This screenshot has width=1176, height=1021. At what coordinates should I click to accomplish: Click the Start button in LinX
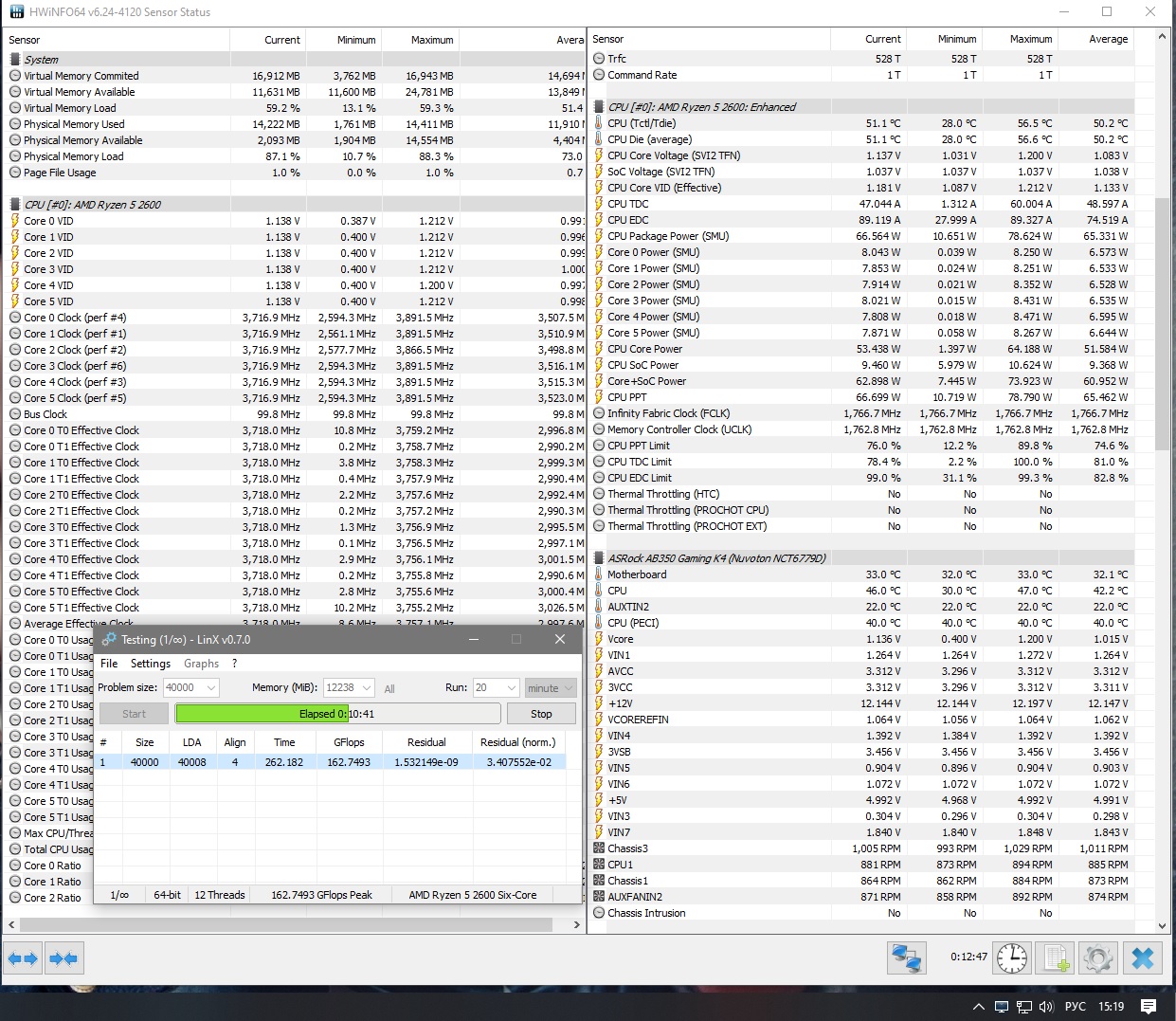(x=134, y=714)
